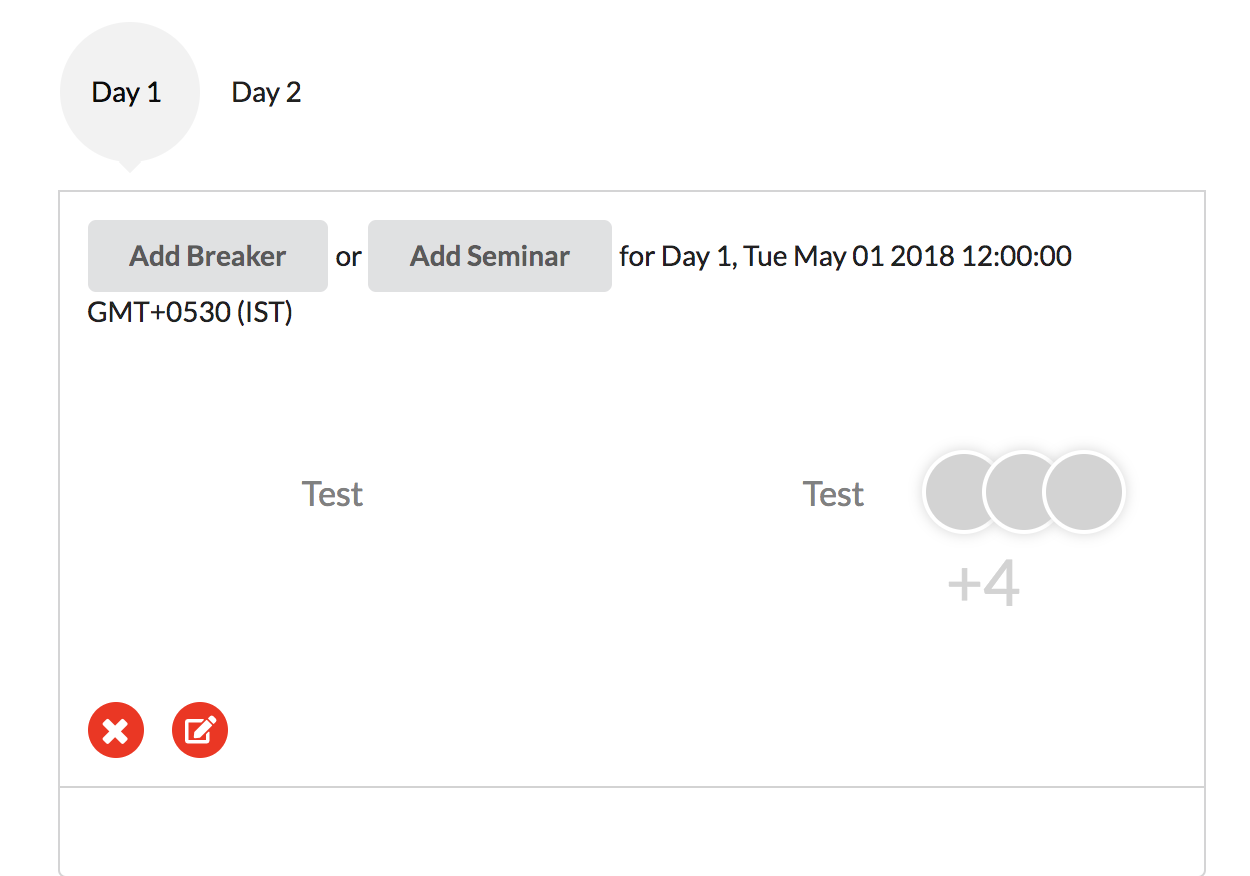Open the editor via the pencil icon

[x=199, y=730]
